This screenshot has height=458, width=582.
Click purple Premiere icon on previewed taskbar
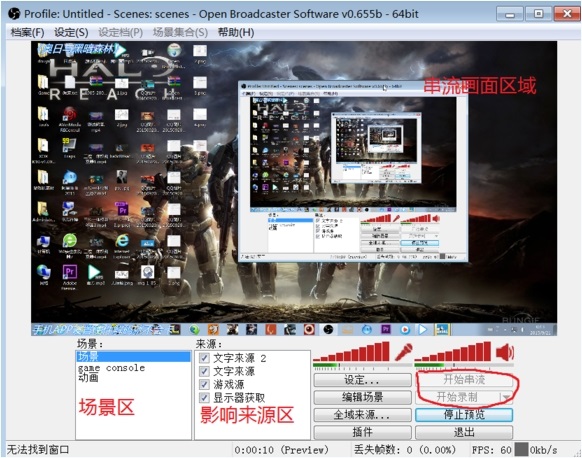(x=386, y=329)
